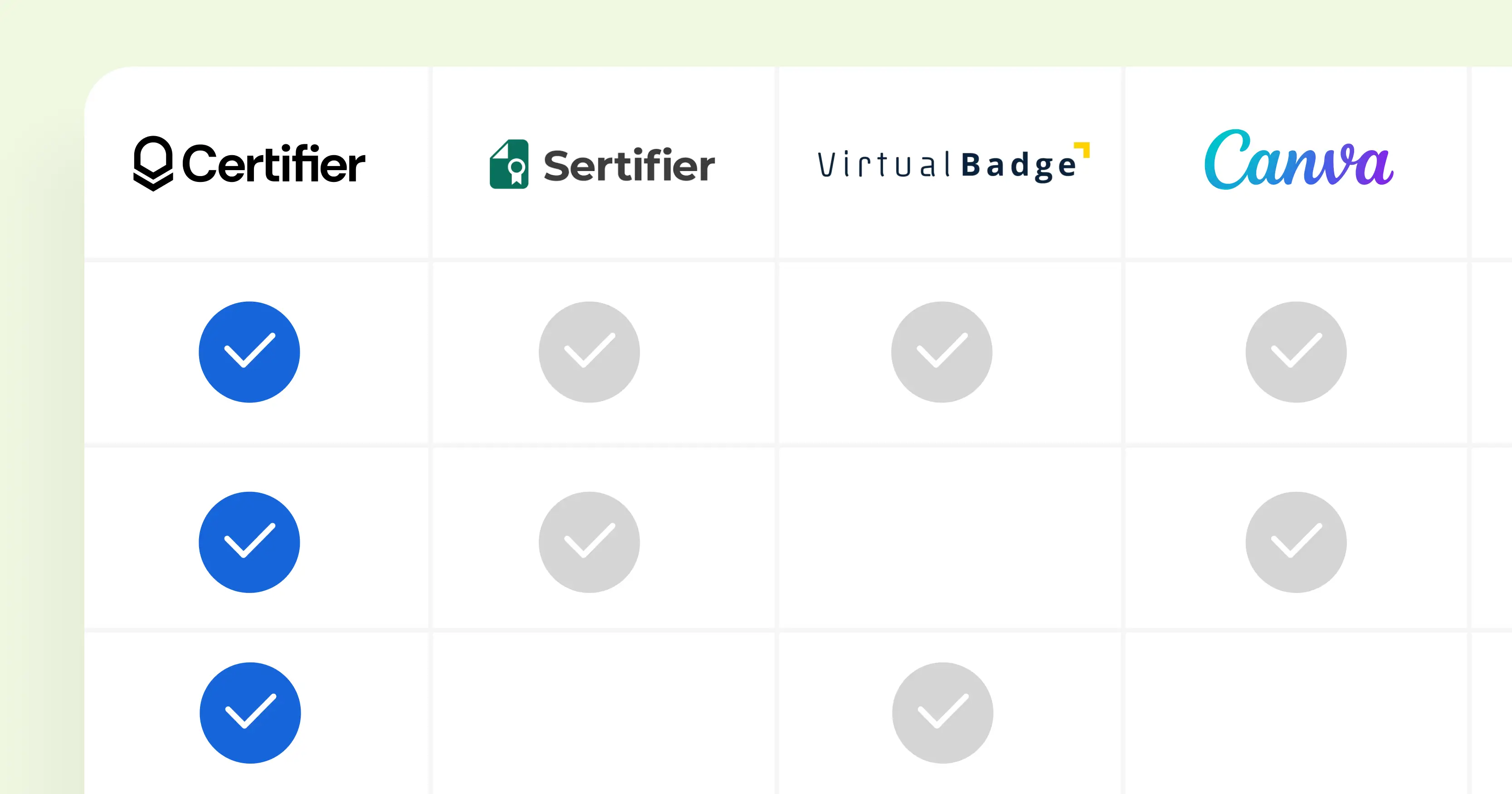Viewport: 1512px width, 794px height.
Task: Click the Certifier shield emblem icon
Action: [x=153, y=163]
